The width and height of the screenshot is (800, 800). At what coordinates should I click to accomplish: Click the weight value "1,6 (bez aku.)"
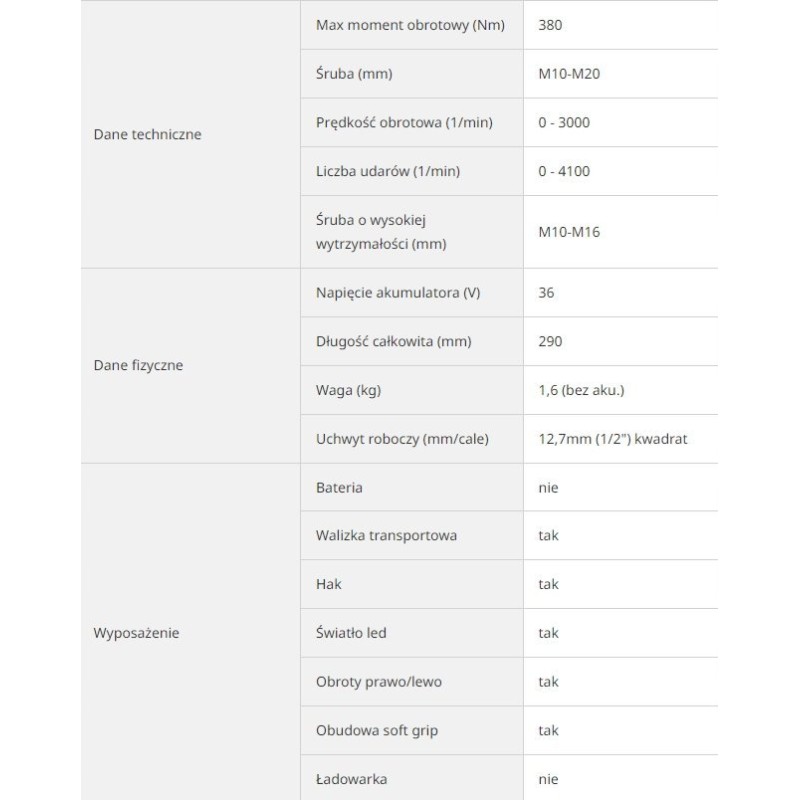582,390
